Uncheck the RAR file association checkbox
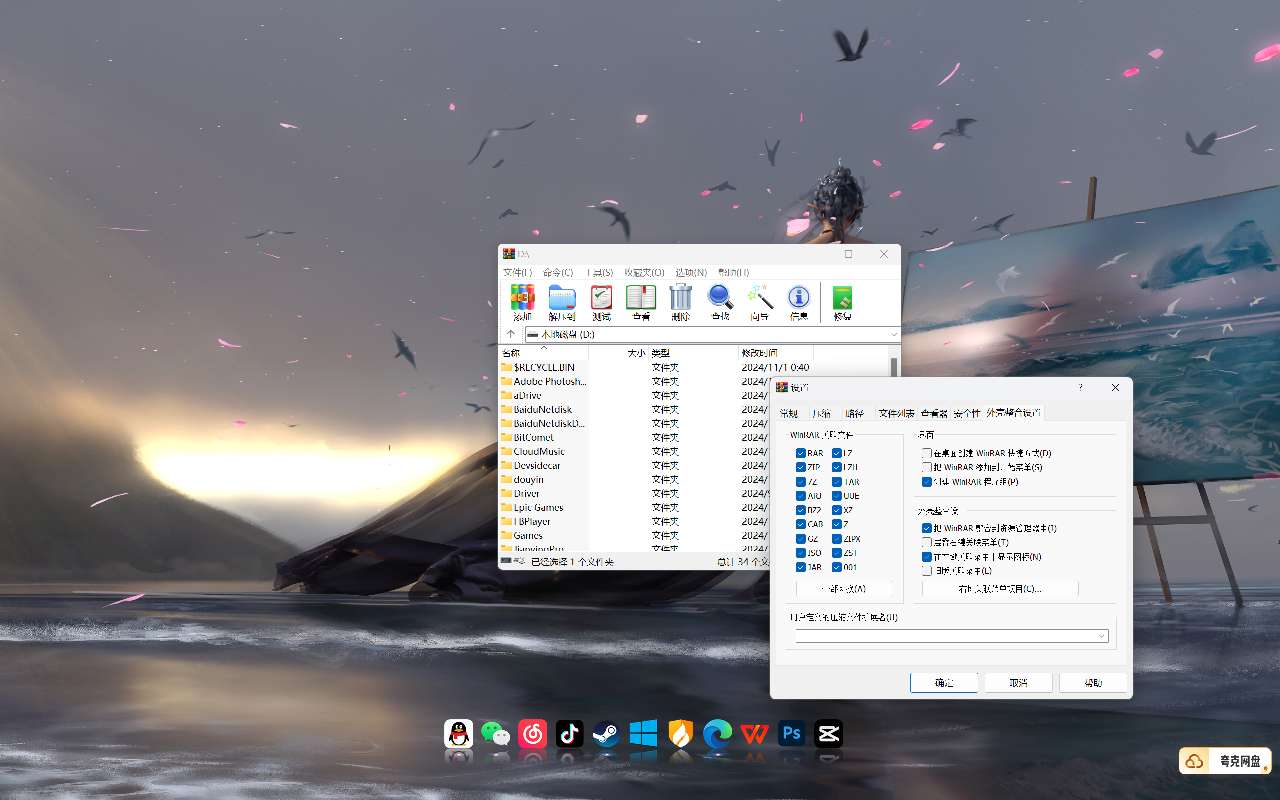 (801, 453)
